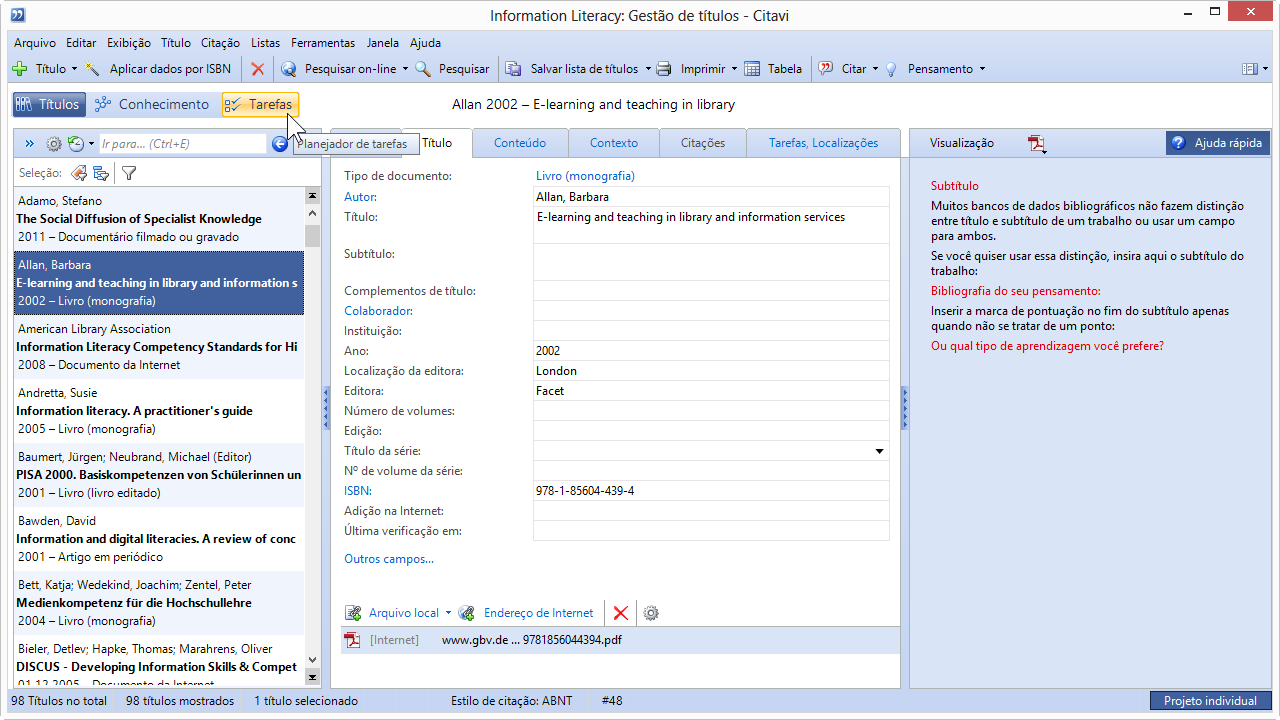Open the Arquivo menu
Image resolution: width=1280 pixels, height=720 pixels.
tap(35, 43)
